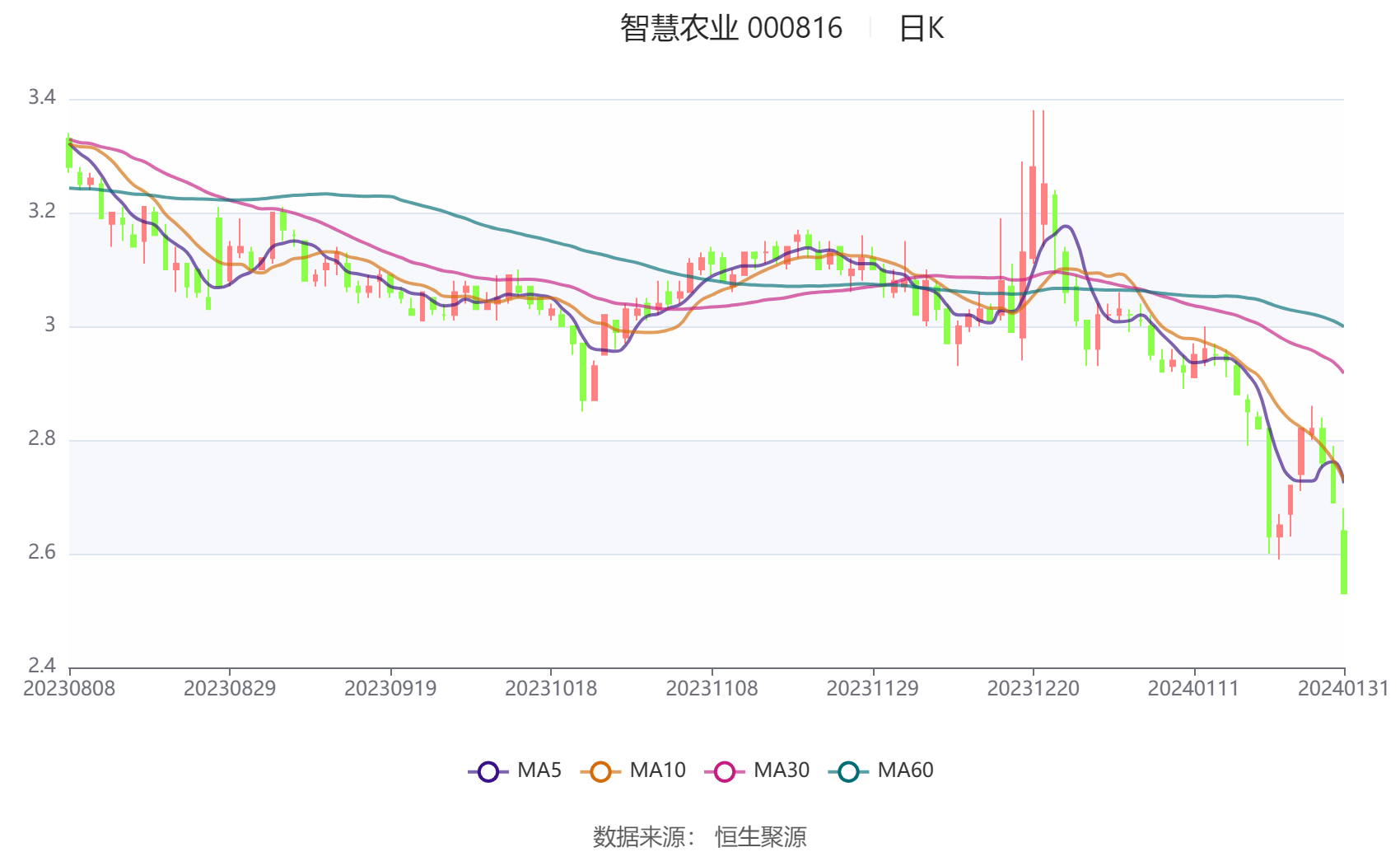This screenshot has width=1400, height=852.
Task: Click the 3.4 price axis label
Action: 42,97
